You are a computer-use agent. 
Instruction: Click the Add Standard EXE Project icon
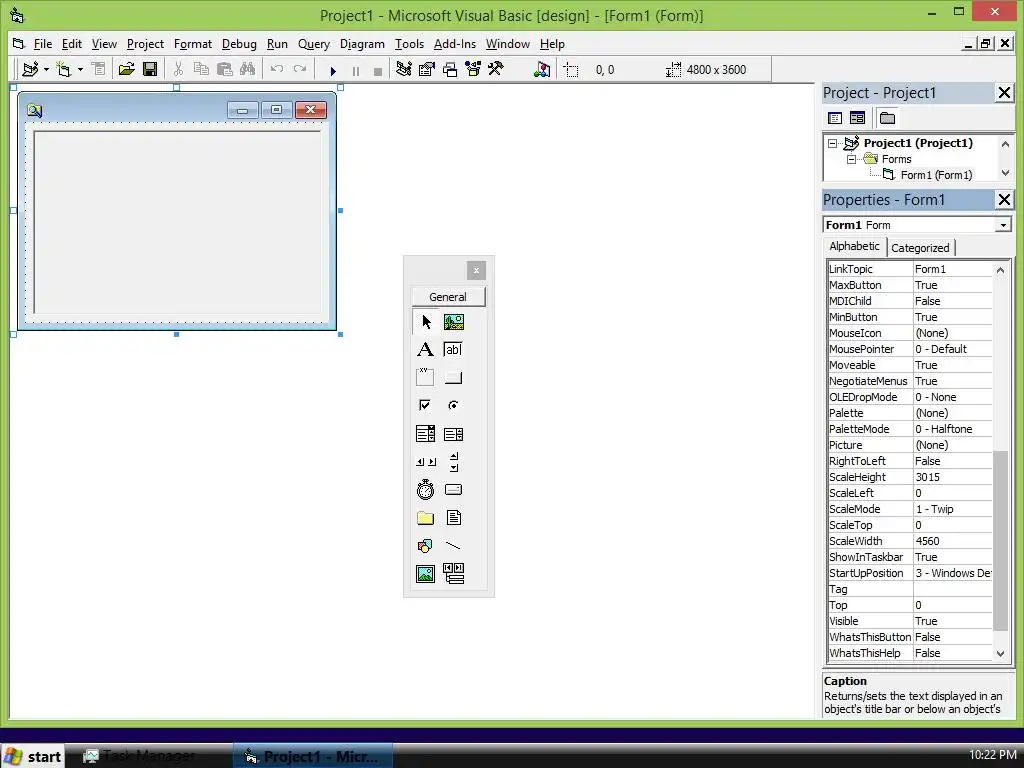pyautogui.click(x=30, y=69)
